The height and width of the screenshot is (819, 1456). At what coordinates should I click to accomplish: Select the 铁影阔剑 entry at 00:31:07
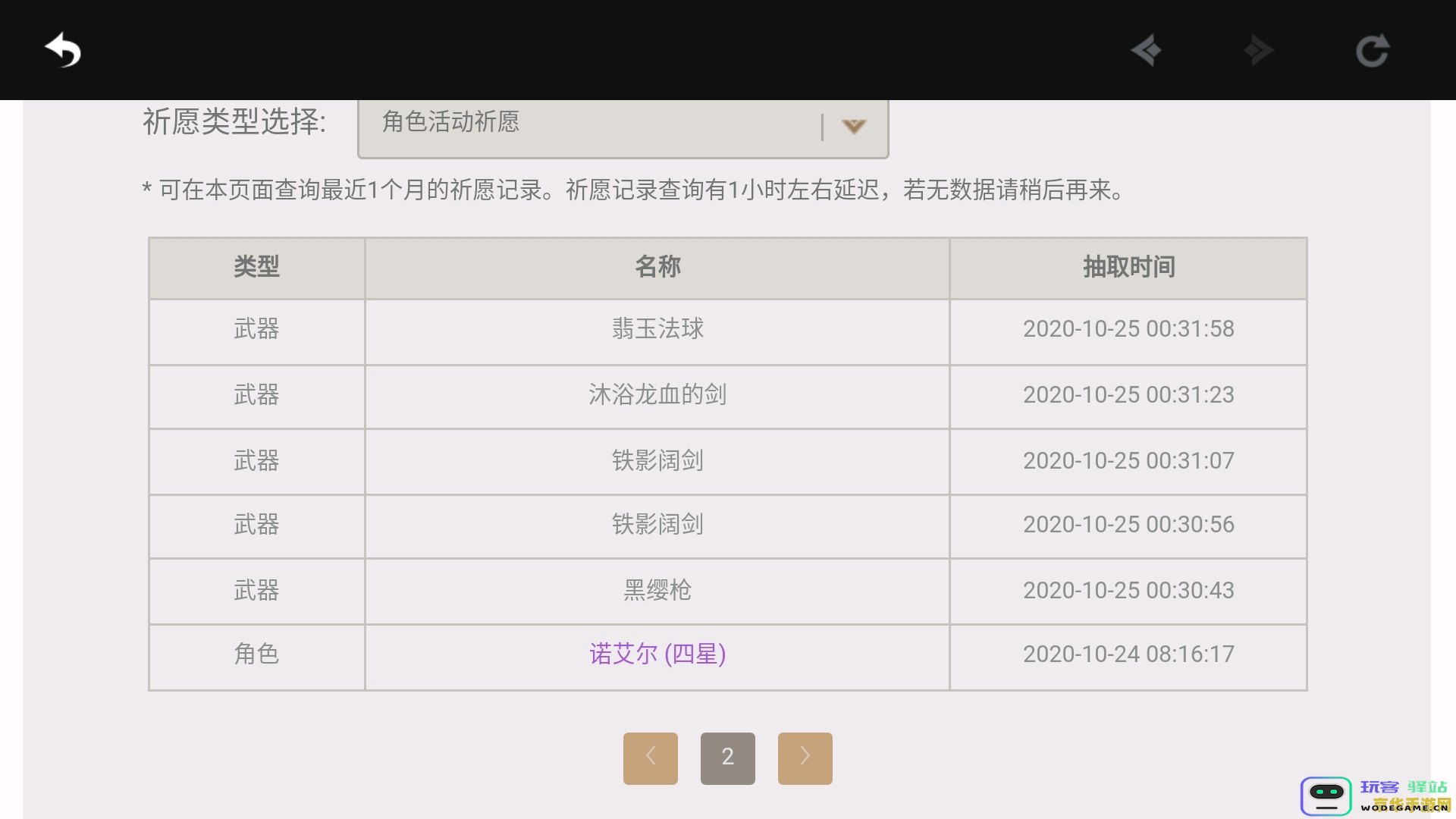657,460
